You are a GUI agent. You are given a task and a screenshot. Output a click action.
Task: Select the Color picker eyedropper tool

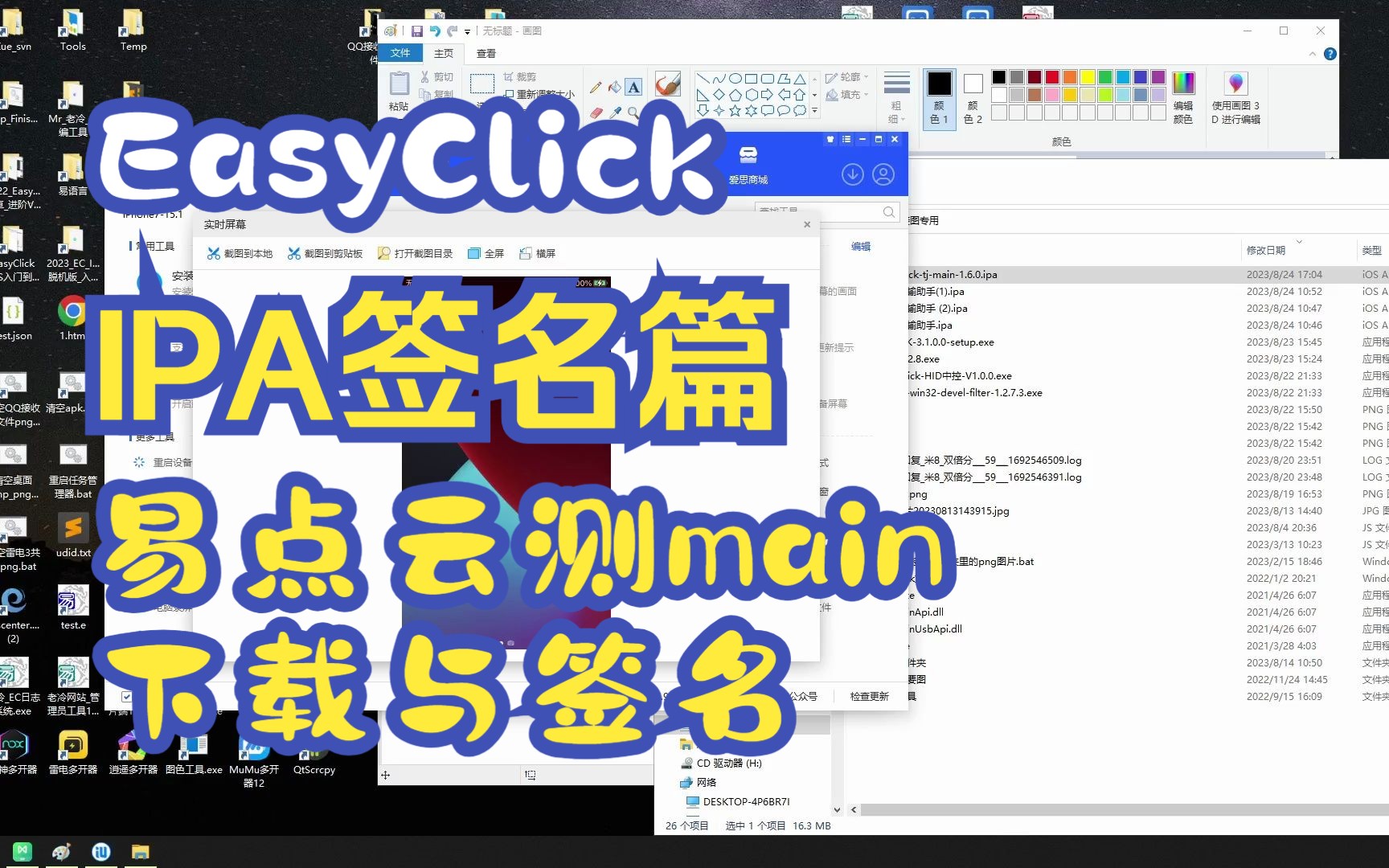coord(615,113)
